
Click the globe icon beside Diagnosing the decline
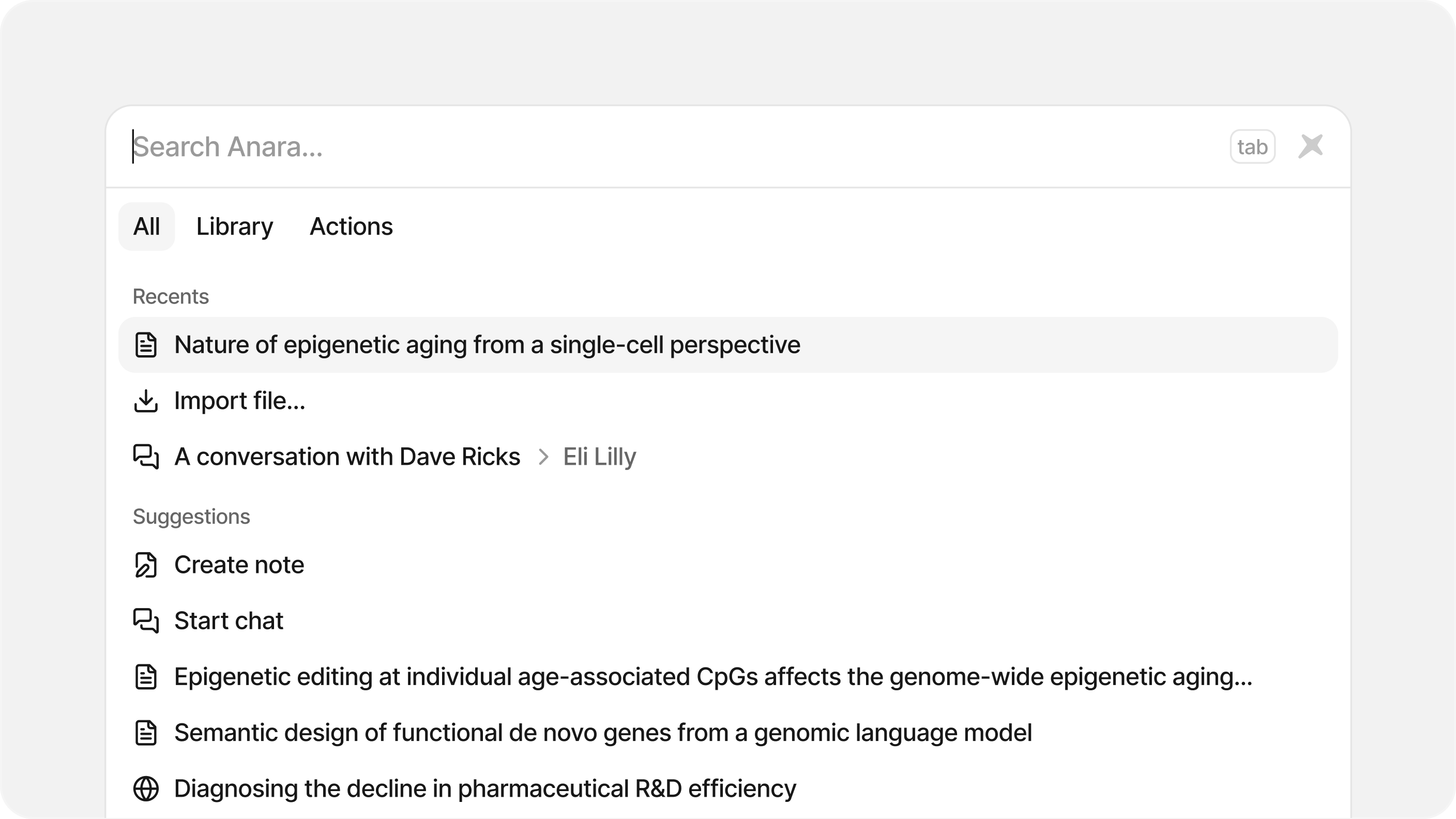(x=146, y=789)
